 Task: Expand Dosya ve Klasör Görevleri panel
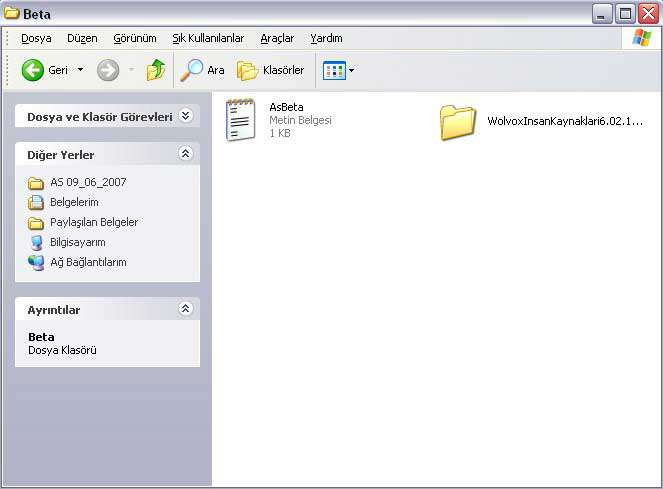point(185,115)
